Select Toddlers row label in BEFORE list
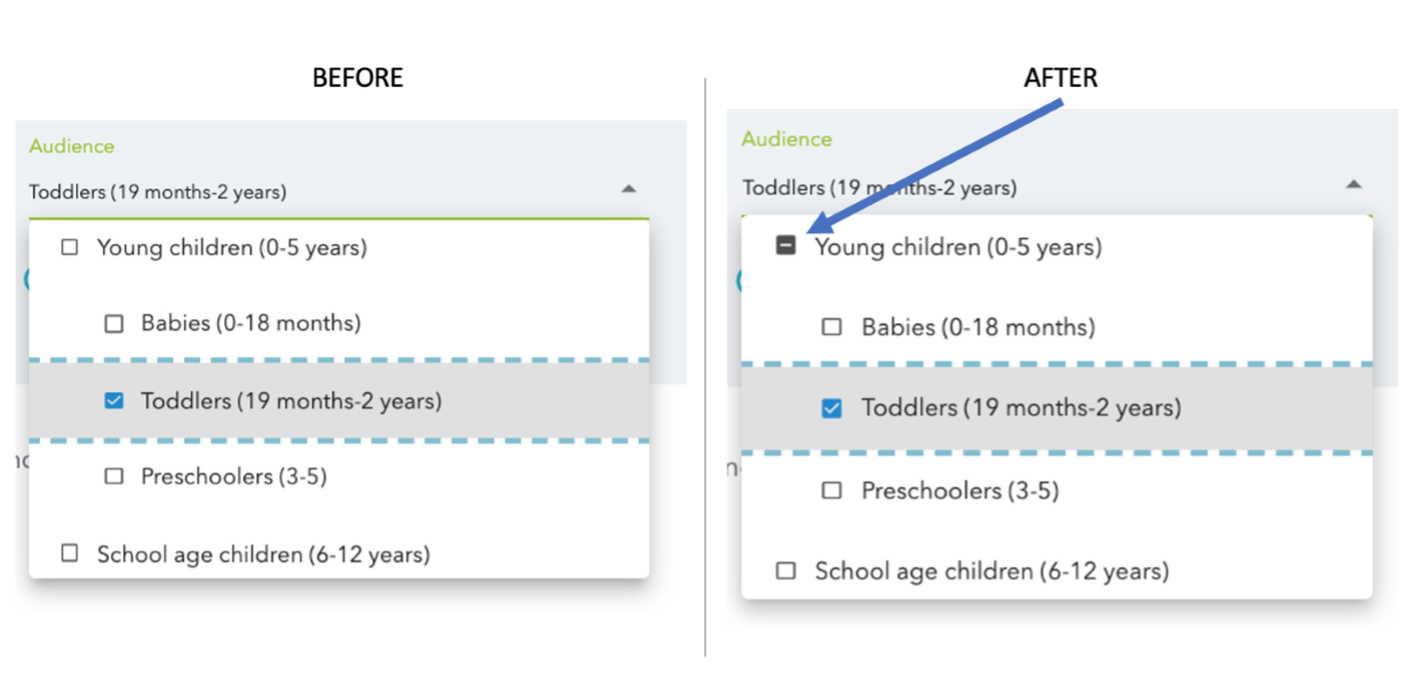 (291, 402)
